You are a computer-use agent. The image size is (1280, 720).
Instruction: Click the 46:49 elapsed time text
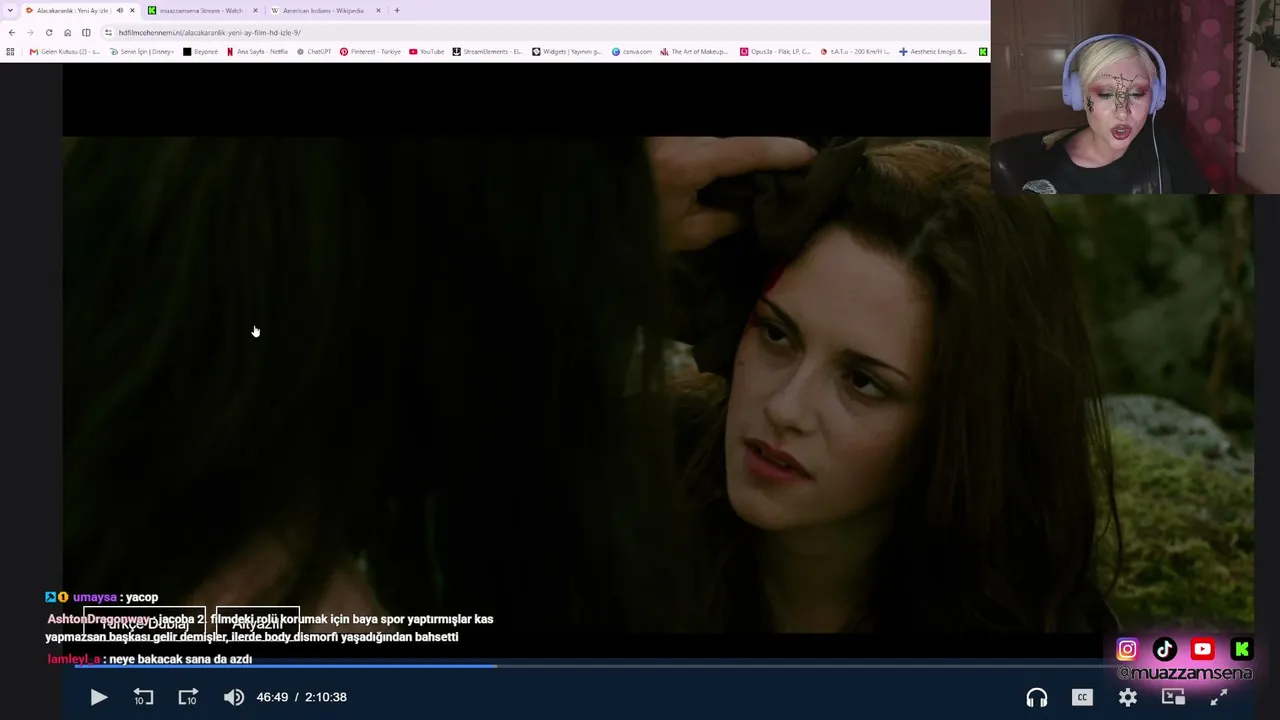tap(272, 697)
